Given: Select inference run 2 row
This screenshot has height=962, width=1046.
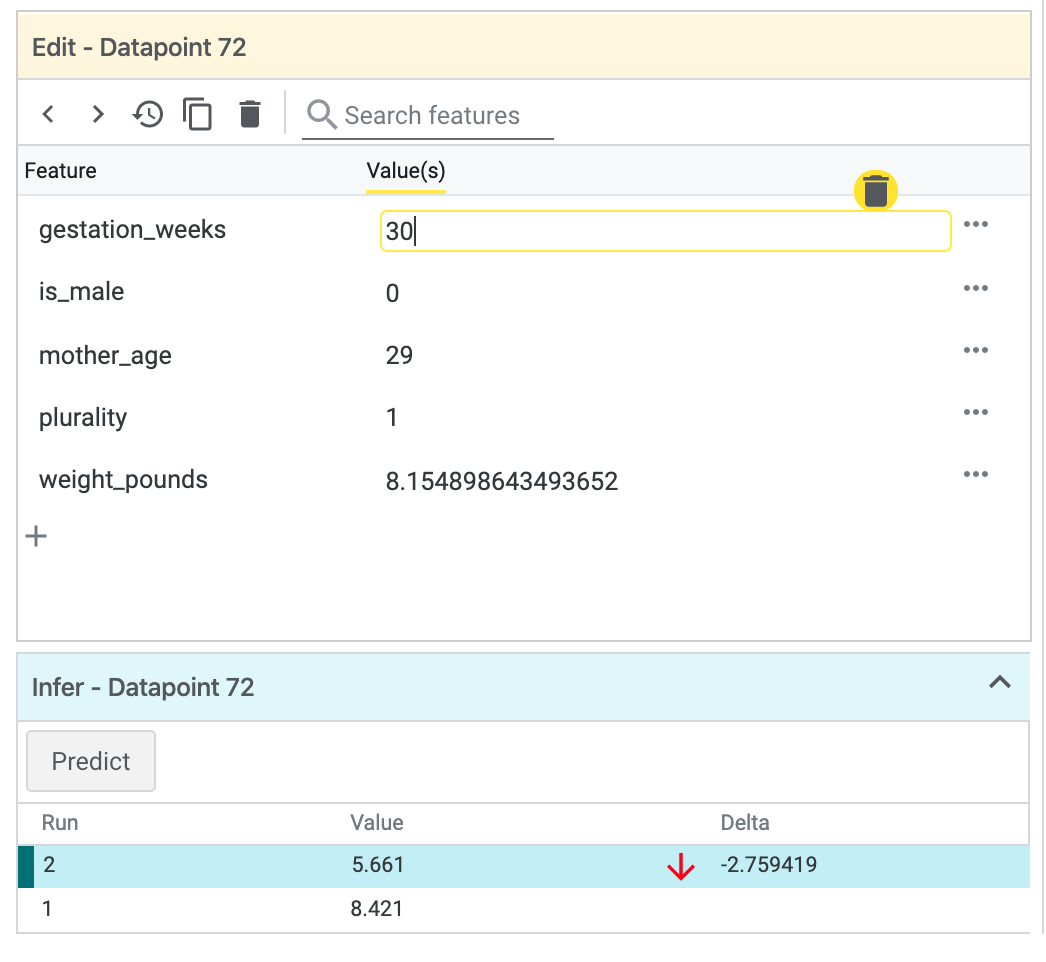Looking at the screenshot, I should [523, 865].
